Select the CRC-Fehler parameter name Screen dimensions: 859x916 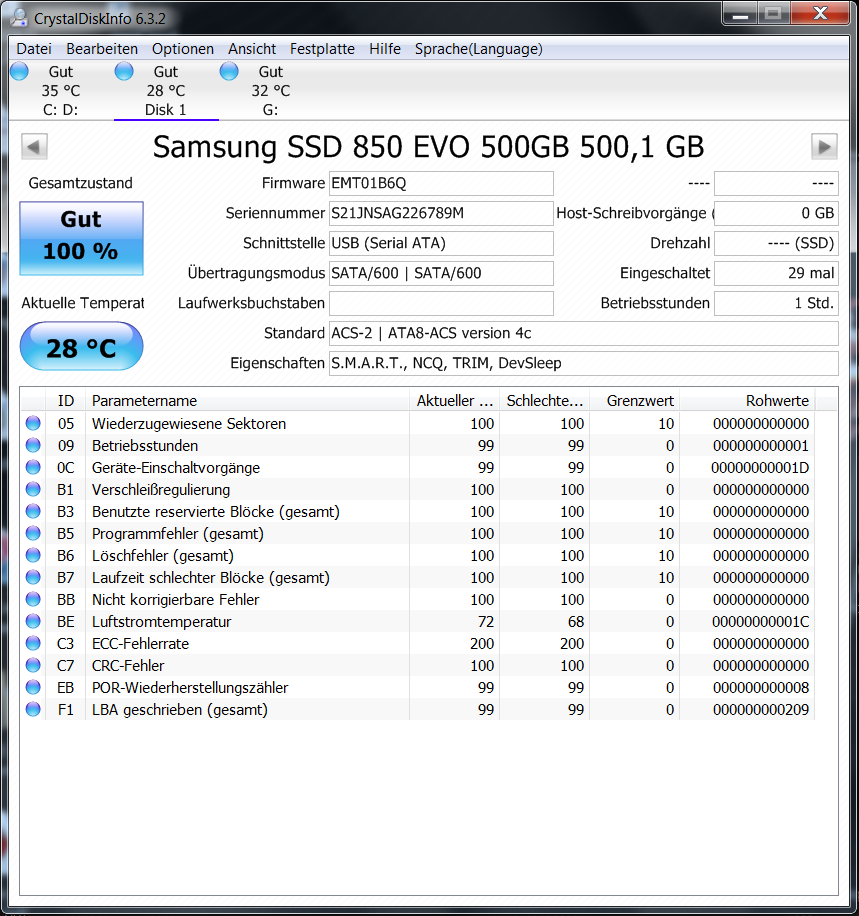[128, 666]
